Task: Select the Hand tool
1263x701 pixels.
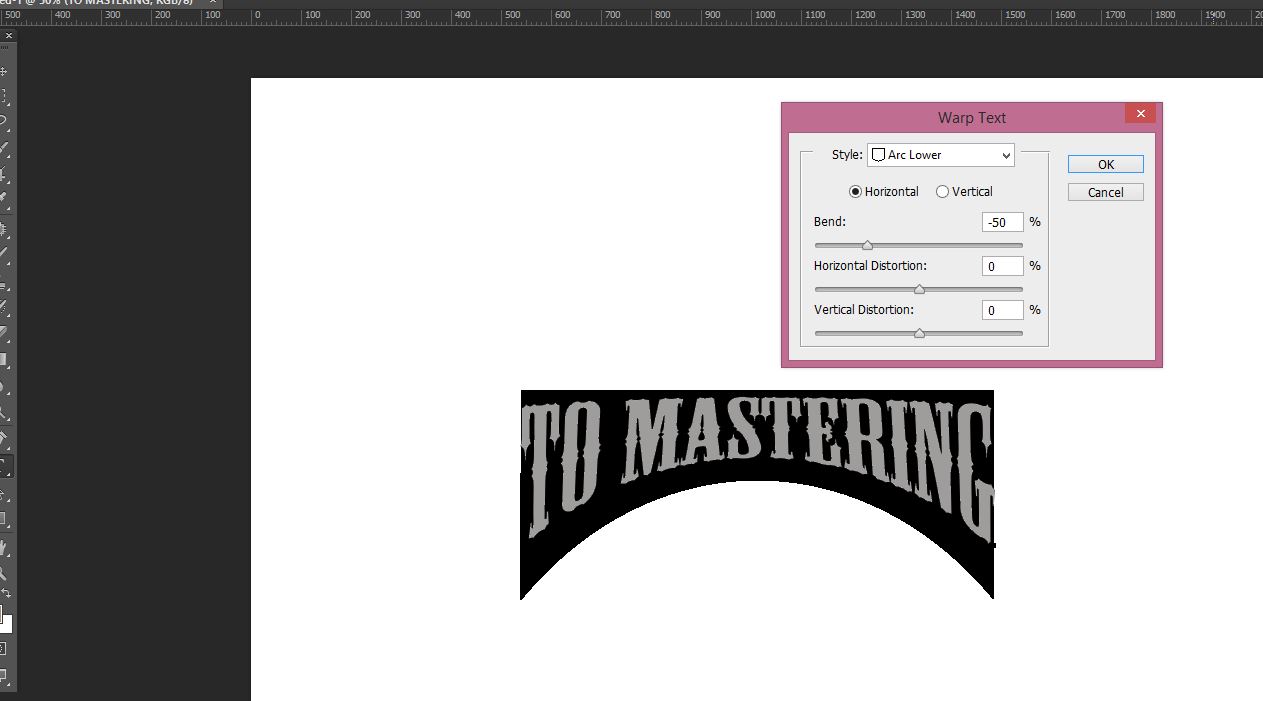Action: point(4,548)
